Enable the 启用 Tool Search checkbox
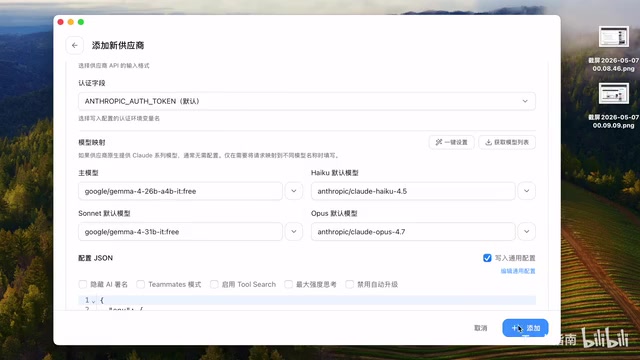Viewport: 640px width, 360px height. pyautogui.click(x=214, y=284)
